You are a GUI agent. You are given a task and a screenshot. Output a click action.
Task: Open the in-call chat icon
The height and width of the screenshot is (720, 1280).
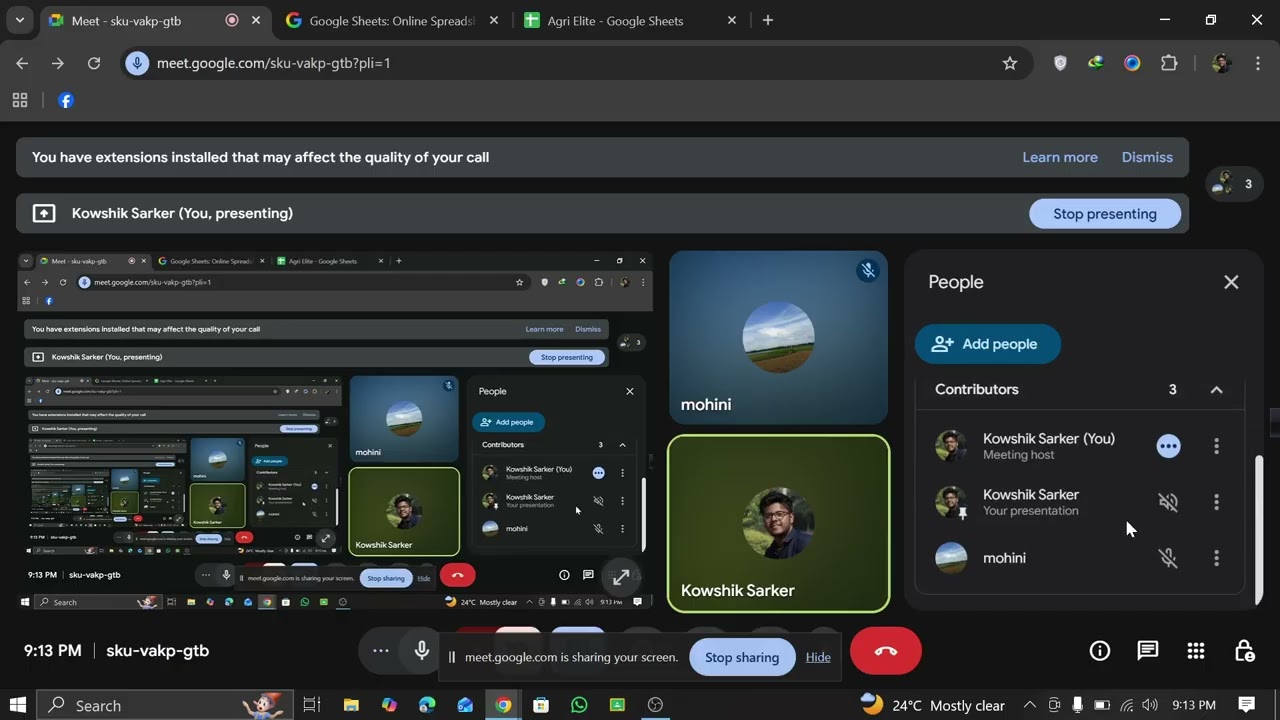pyautogui.click(x=1148, y=651)
